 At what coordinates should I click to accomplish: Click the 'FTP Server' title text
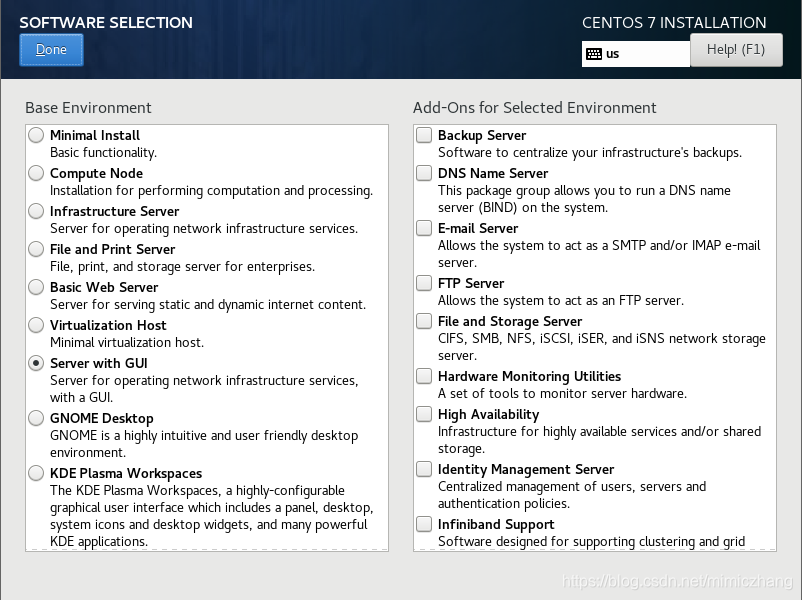pyautogui.click(x=471, y=283)
